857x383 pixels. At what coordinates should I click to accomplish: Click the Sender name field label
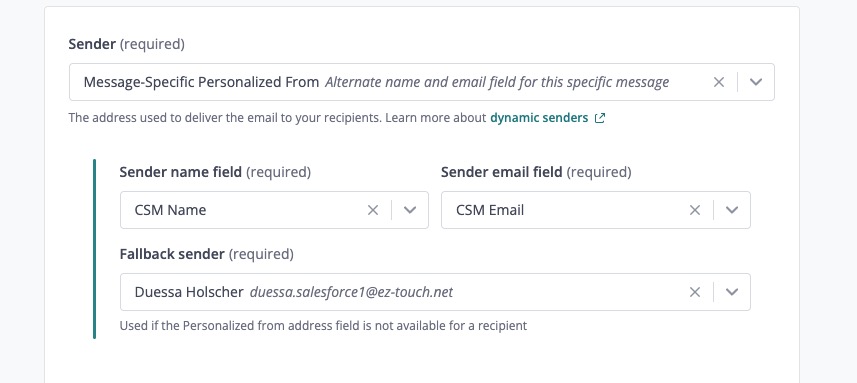pos(215,172)
